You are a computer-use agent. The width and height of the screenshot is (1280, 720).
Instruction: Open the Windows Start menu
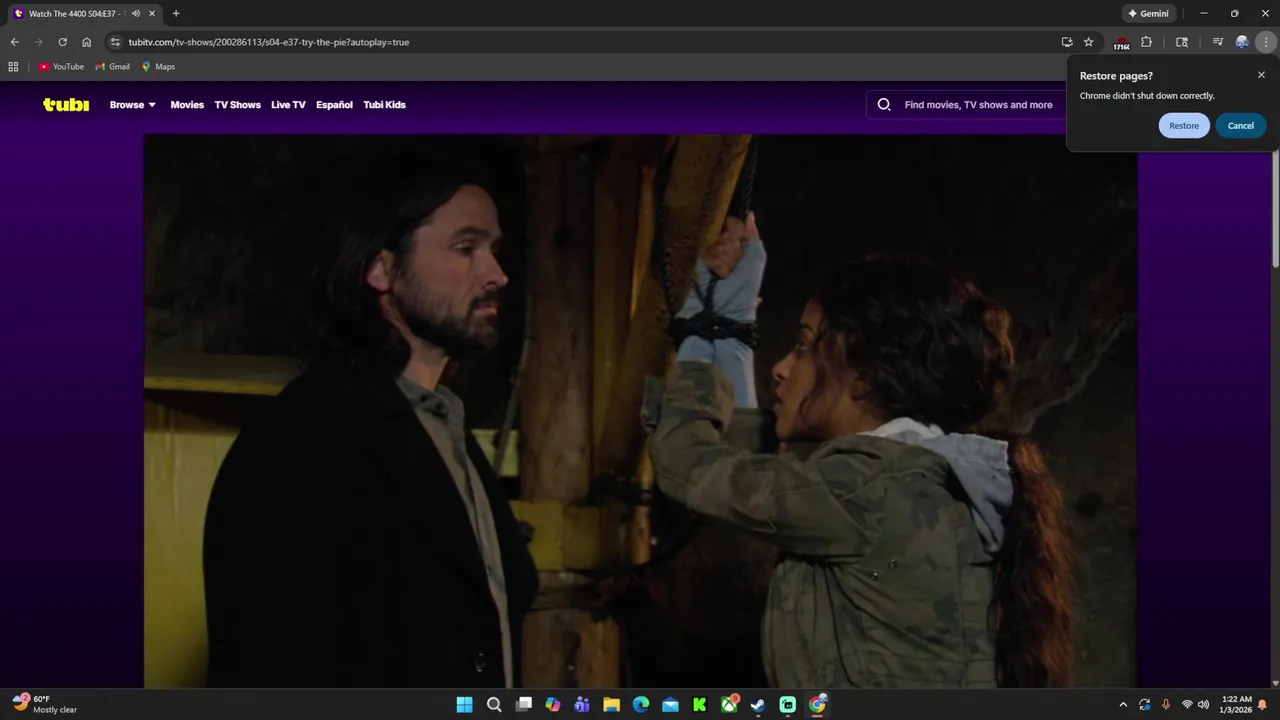[x=465, y=705]
